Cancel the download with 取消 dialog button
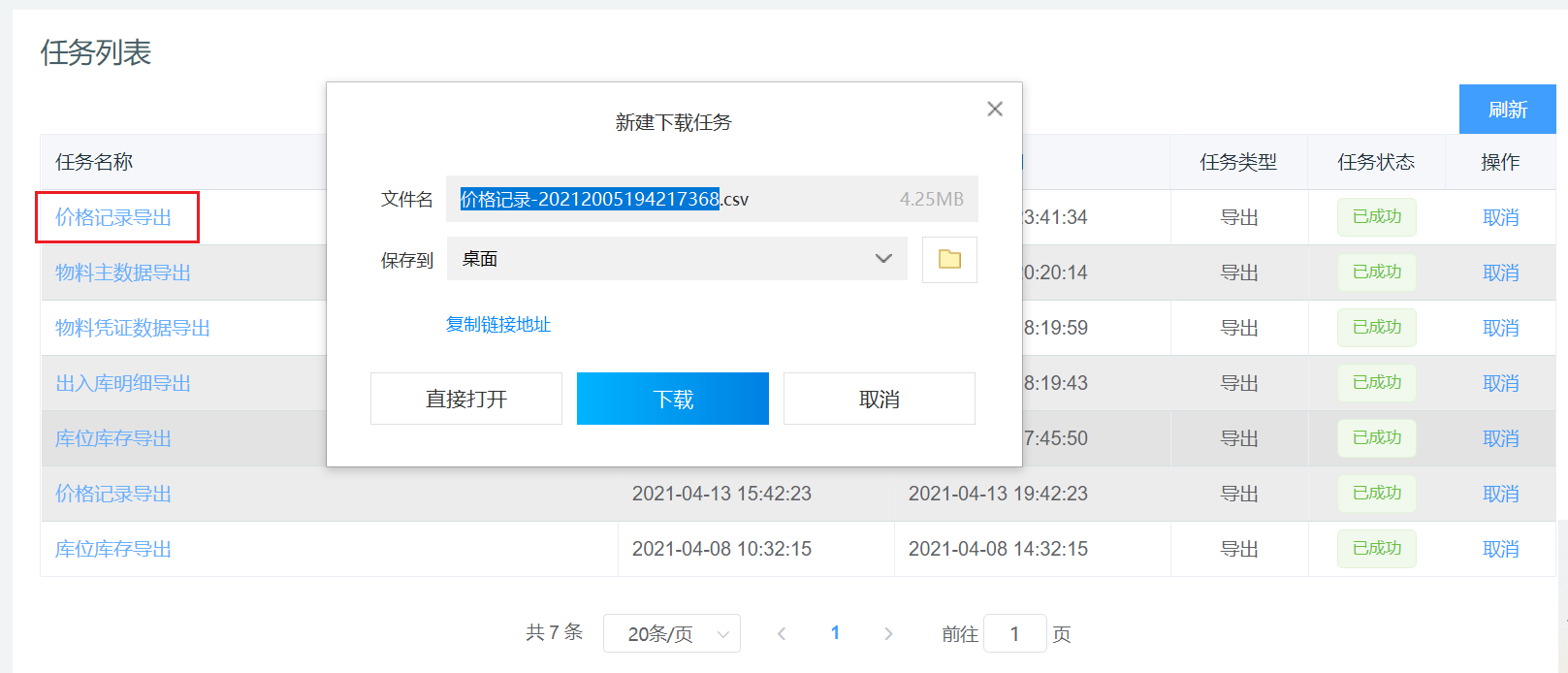The width and height of the screenshot is (1568, 673). pos(879,399)
